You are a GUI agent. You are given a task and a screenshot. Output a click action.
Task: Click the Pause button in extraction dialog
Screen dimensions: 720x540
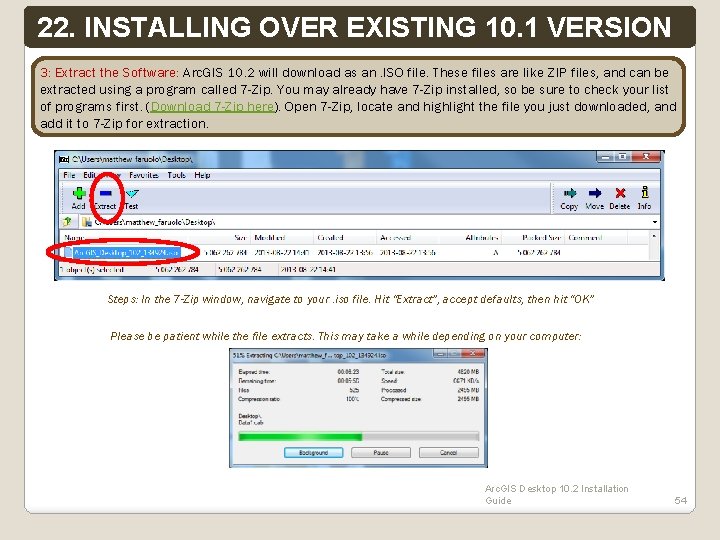[x=381, y=453]
